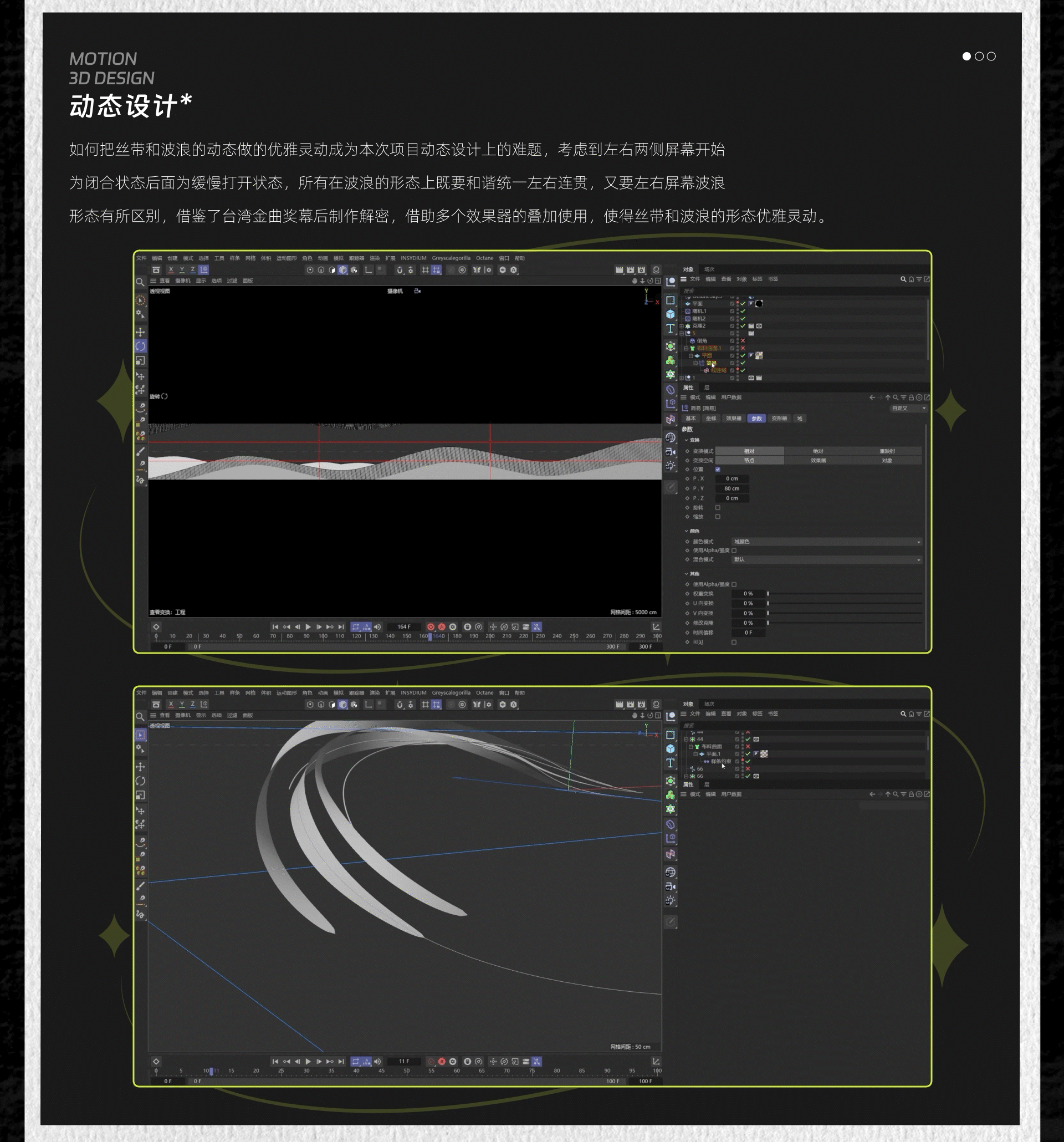Click the P . Y field showing 80 cm
Viewport: 1064px width, 1142px height.
click(x=731, y=488)
